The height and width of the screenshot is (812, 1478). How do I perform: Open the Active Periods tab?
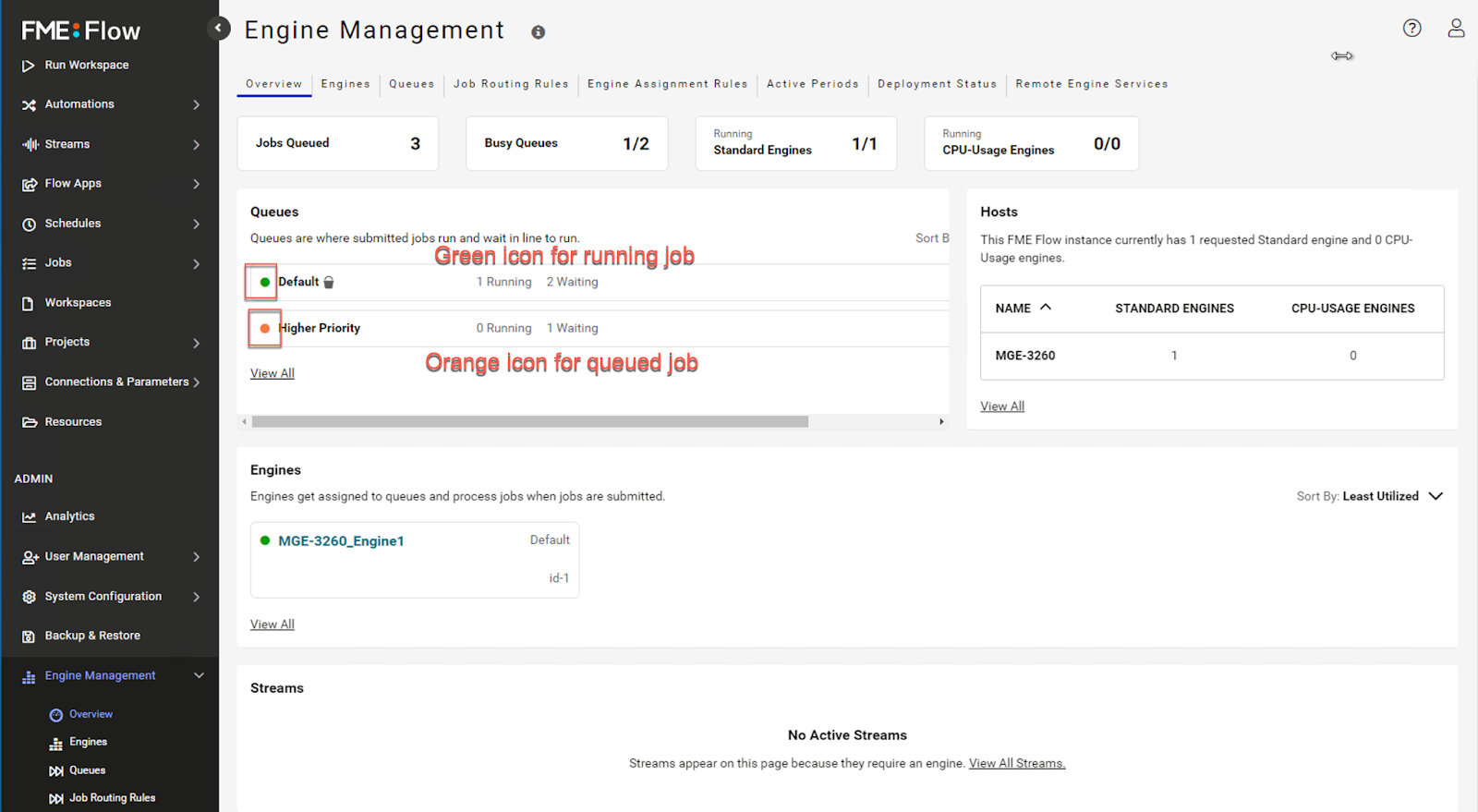pyautogui.click(x=813, y=84)
